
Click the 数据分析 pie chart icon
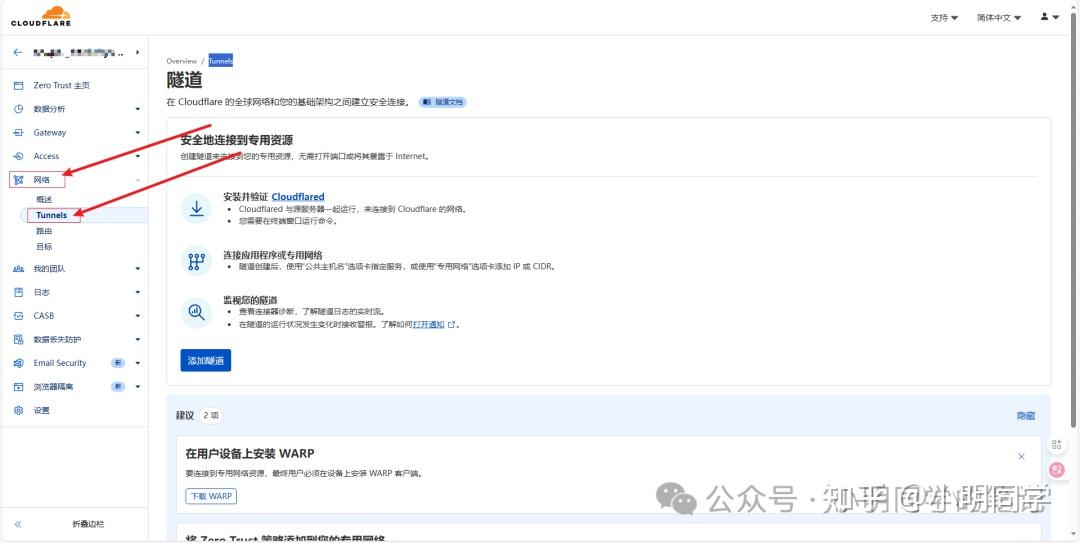tap(19, 109)
